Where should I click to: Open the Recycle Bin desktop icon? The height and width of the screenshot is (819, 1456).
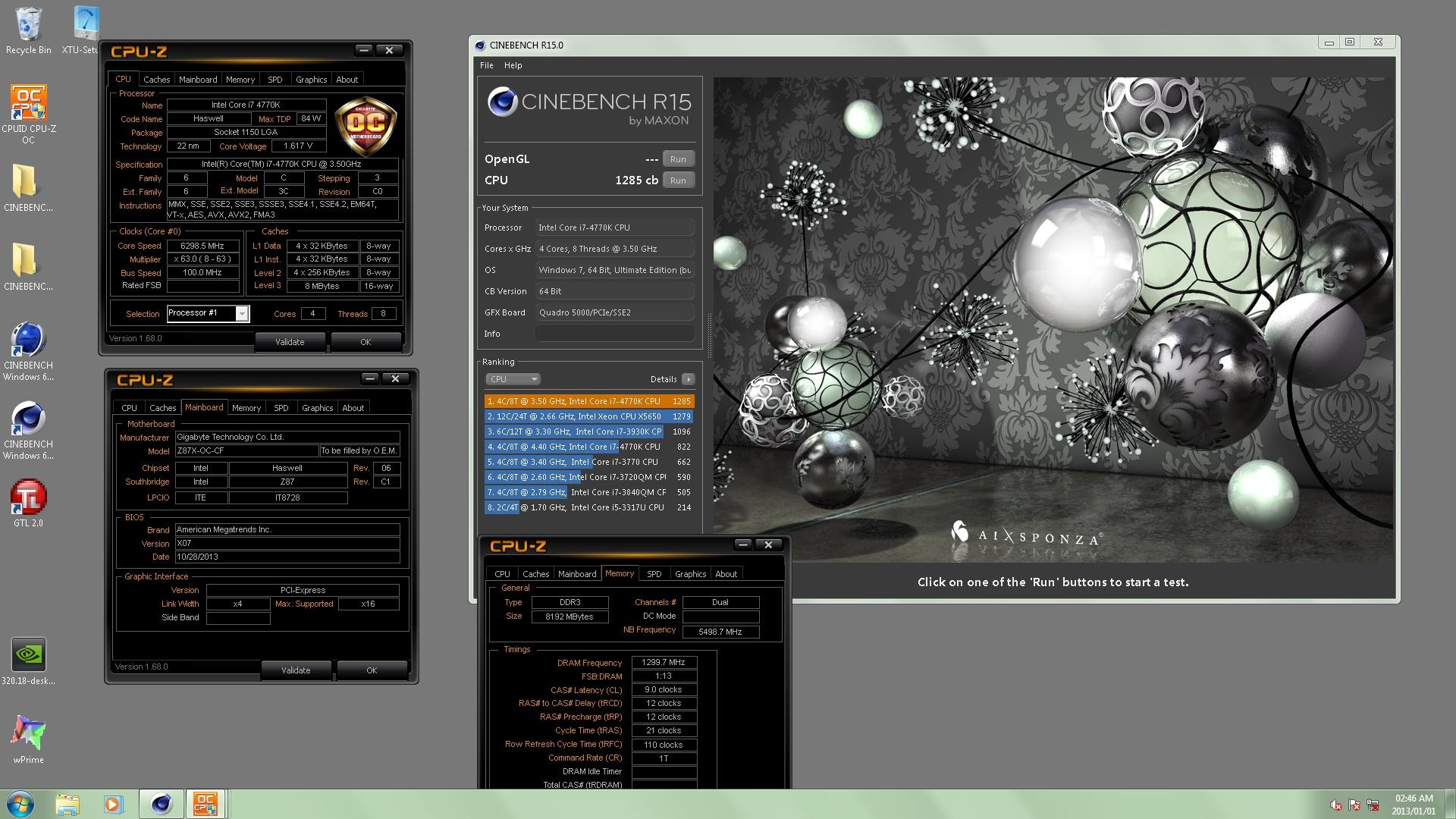(x=29, y=30)
